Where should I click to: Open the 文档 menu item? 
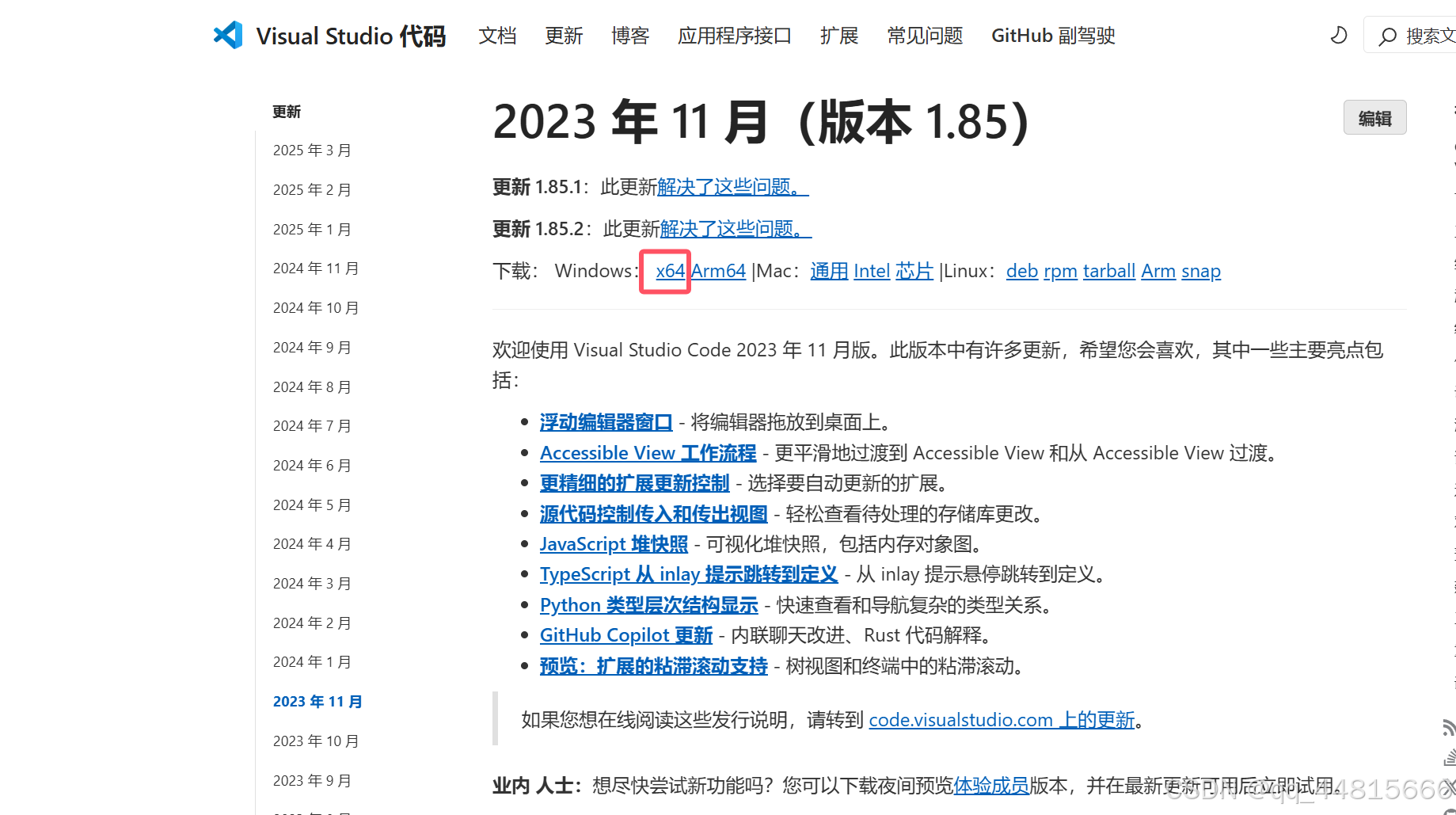(x=497, y=36)
